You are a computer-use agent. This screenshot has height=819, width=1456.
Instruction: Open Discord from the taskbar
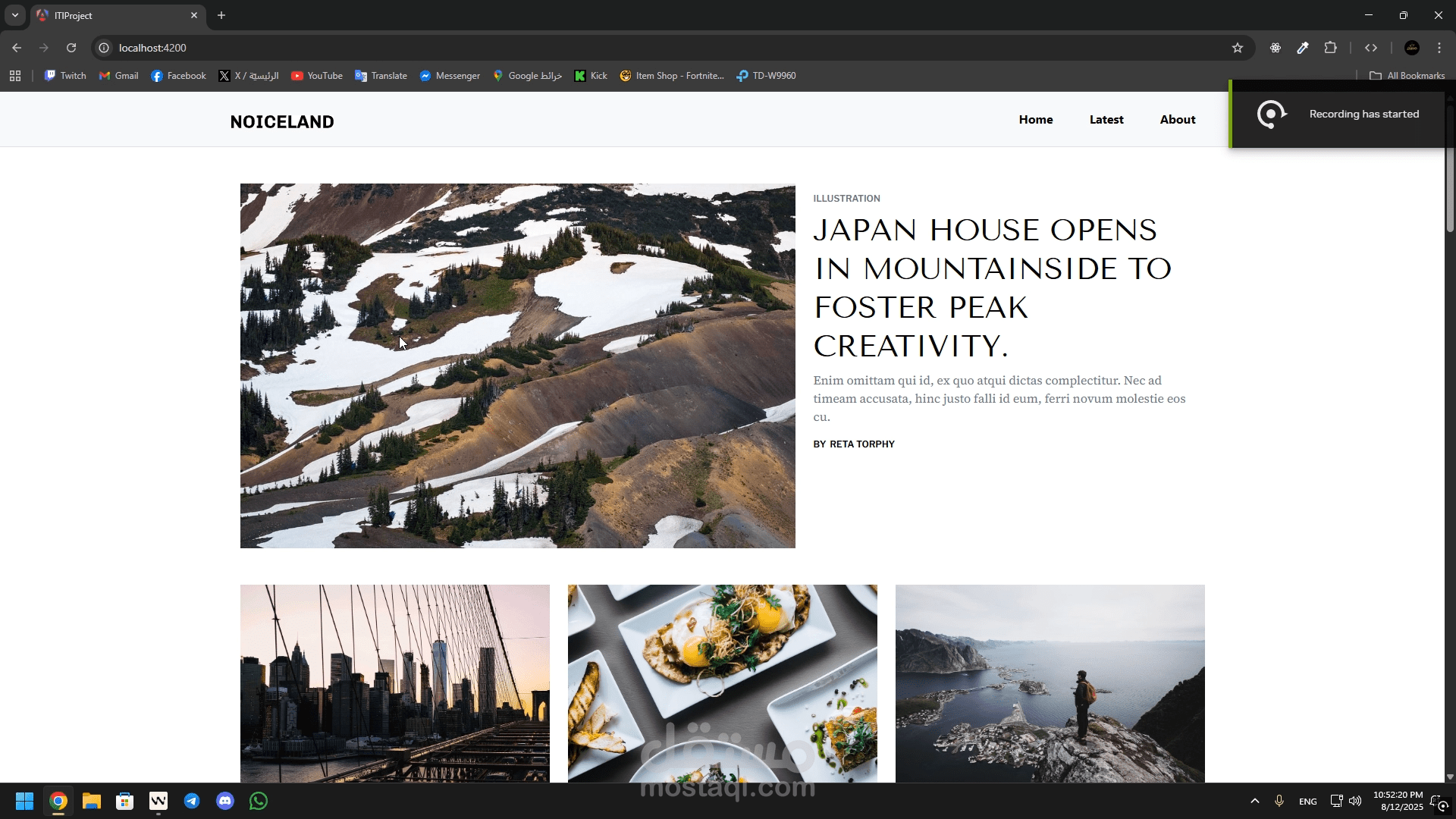[225, 801]
